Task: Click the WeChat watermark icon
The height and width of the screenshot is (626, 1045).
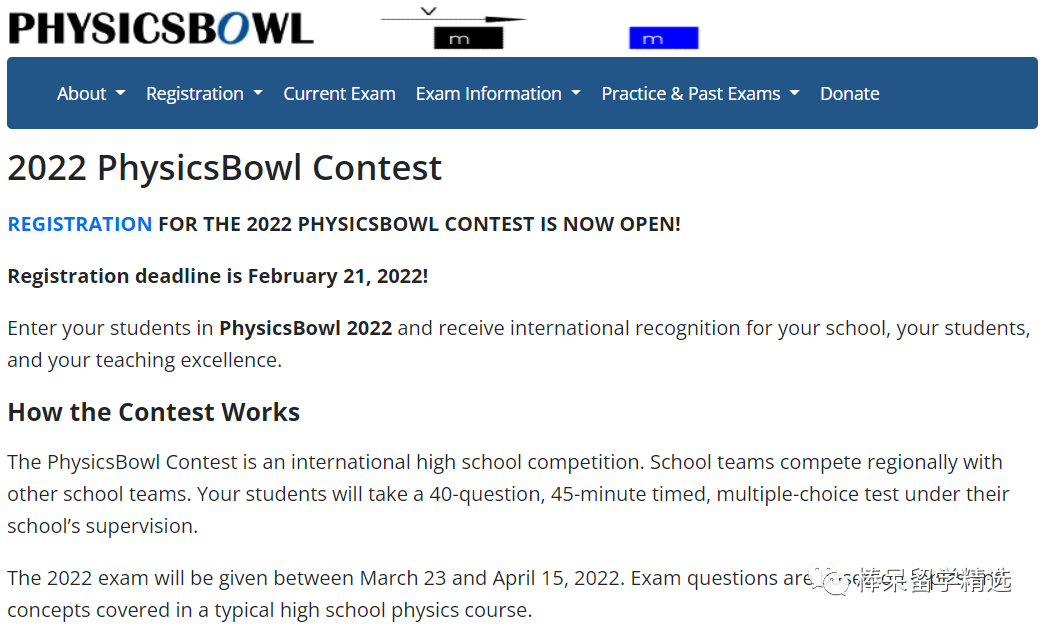Action: pos(828,579)
